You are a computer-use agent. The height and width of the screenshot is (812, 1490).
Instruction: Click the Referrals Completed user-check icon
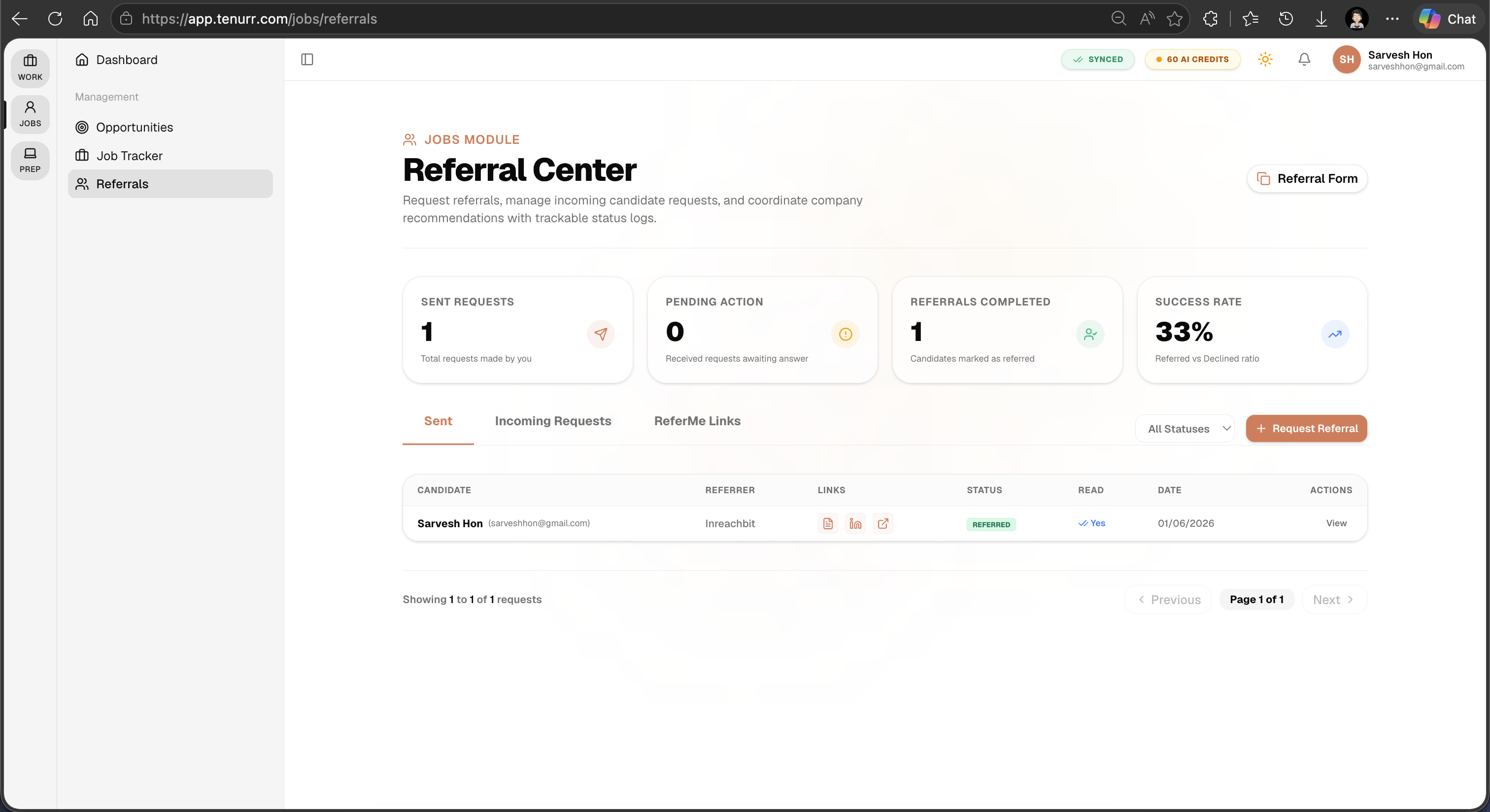(1090, 334)
